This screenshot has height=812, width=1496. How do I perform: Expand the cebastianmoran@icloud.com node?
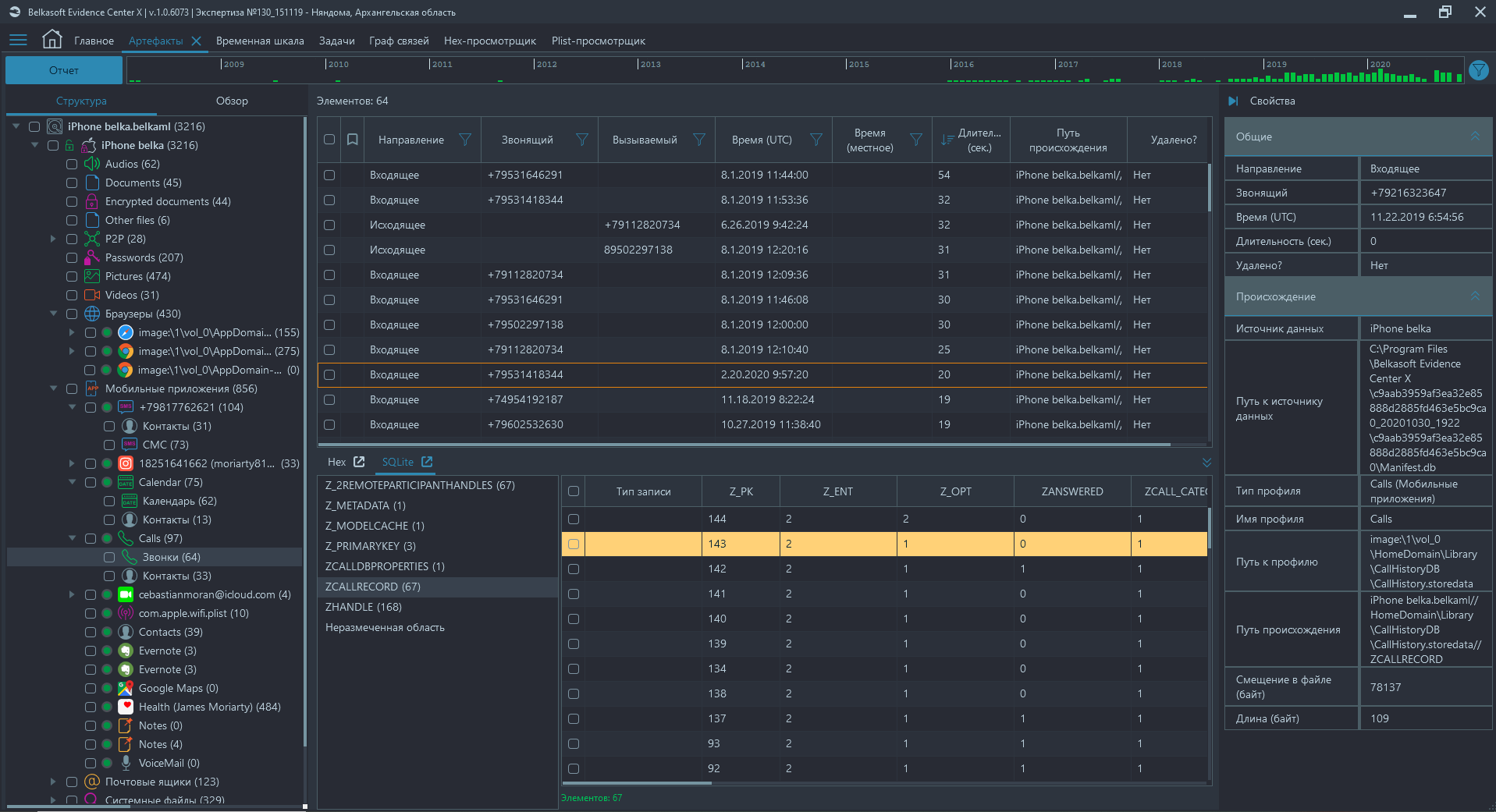pyautogui.click(x=72, y=594)
